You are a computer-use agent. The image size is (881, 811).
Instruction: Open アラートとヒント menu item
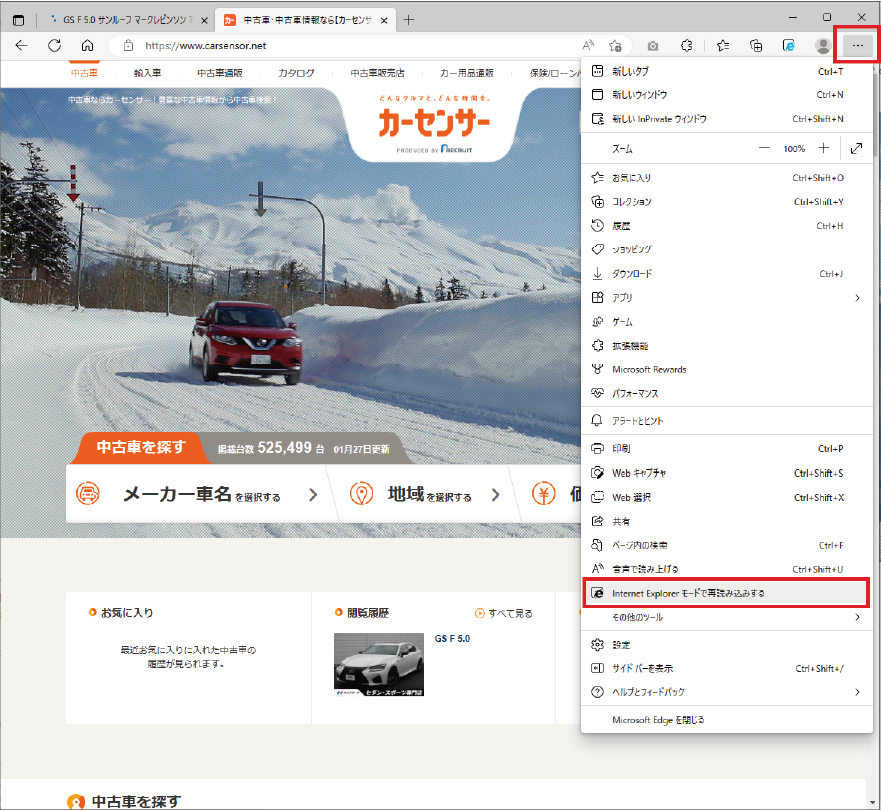click(726, 420)
